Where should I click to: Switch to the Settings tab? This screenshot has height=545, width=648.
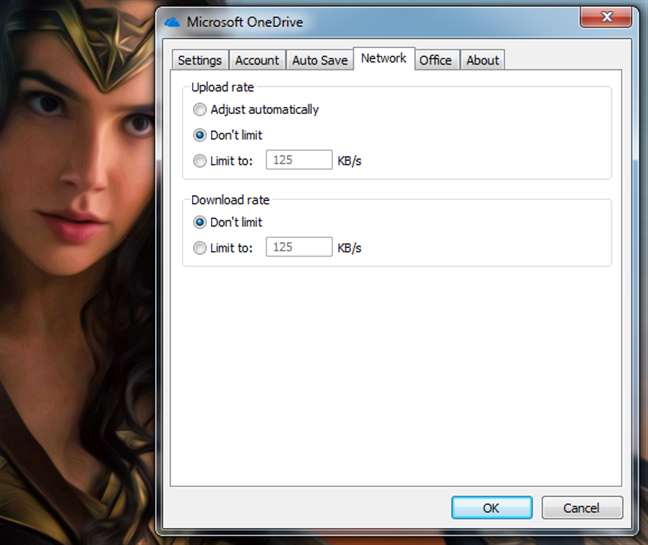pos(200,60)
